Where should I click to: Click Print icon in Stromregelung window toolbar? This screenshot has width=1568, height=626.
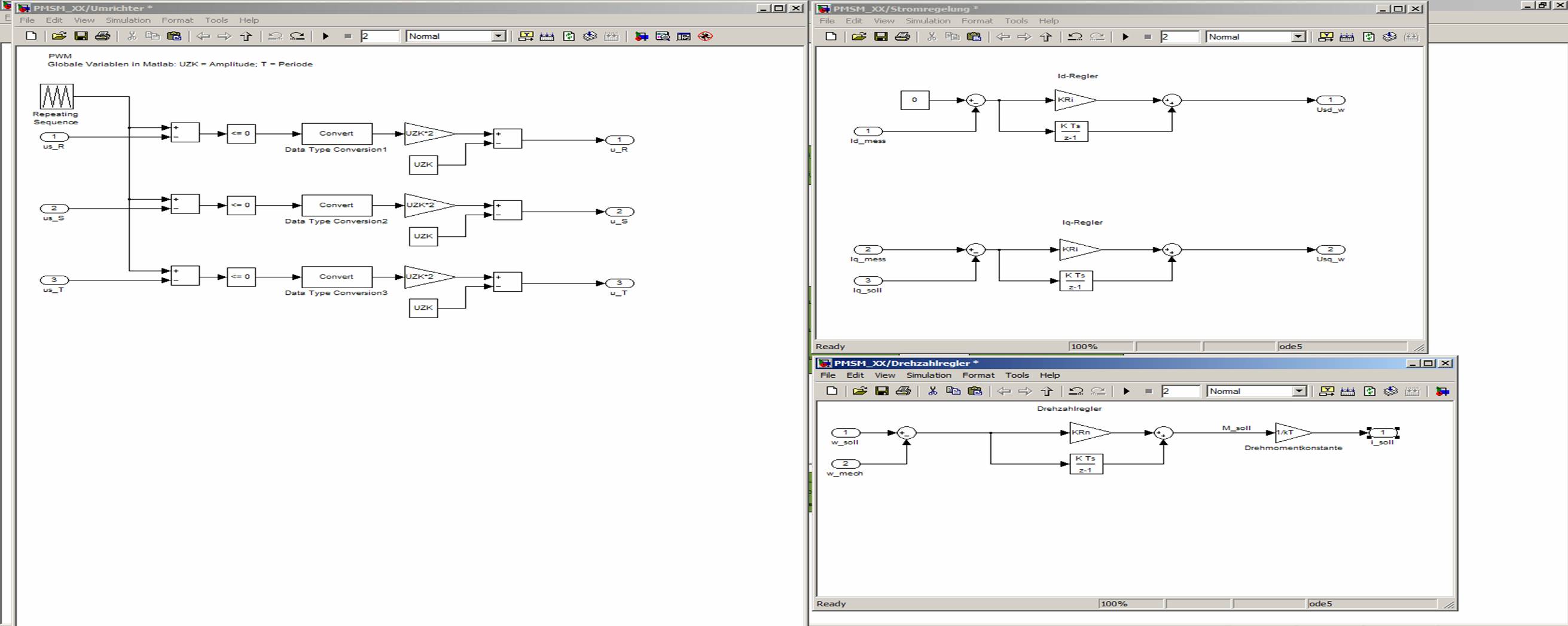click(x=902, y=37)
